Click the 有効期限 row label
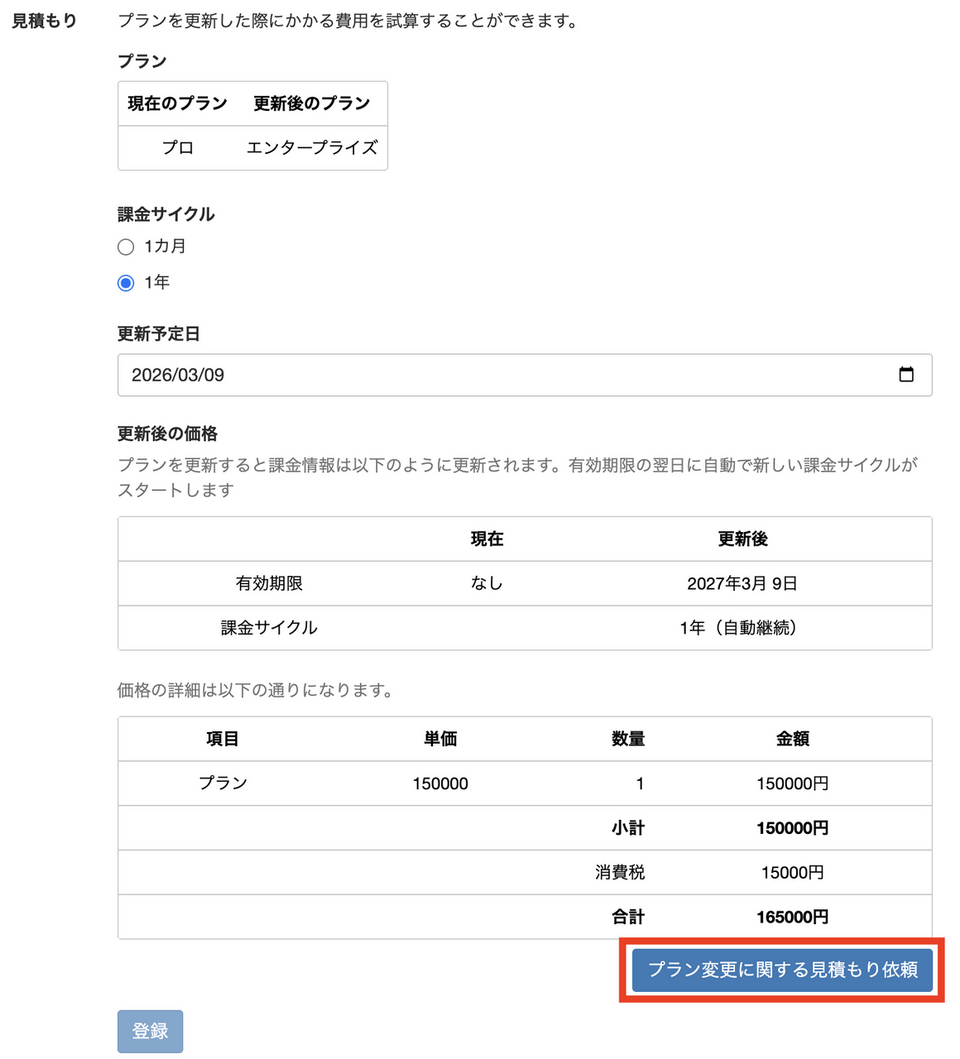The image size is (960, 1059). [x=269, y=583]
